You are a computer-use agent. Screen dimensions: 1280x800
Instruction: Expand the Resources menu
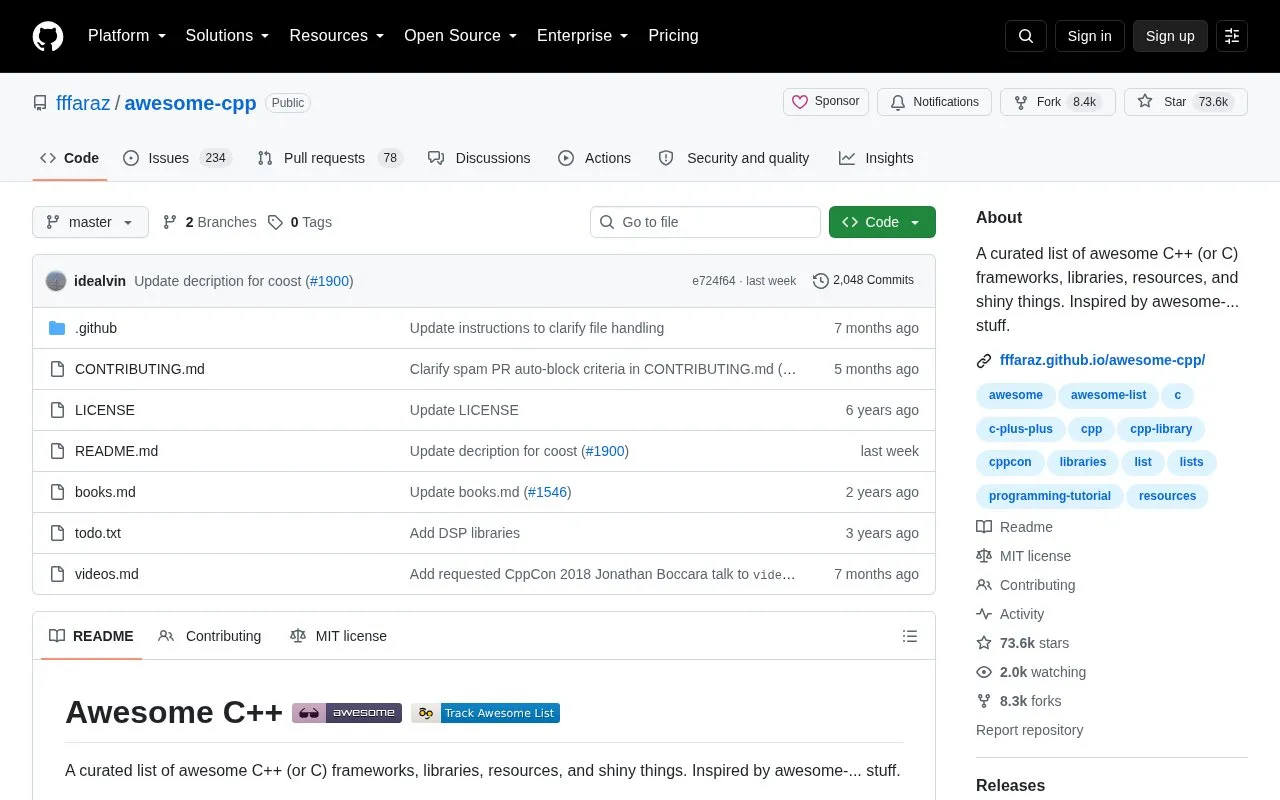click(x=337, y=36)
